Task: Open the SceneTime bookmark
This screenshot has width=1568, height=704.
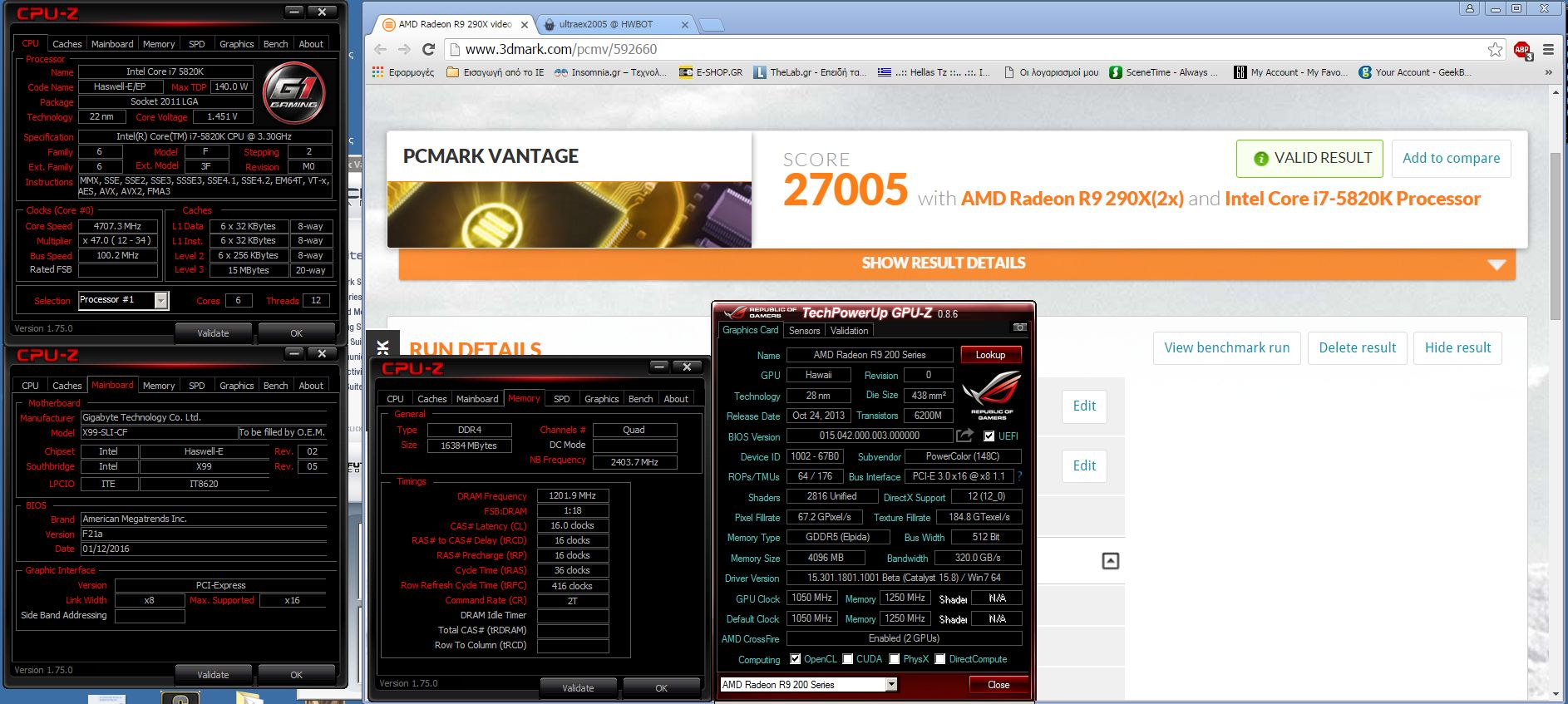Action: 1163,72
